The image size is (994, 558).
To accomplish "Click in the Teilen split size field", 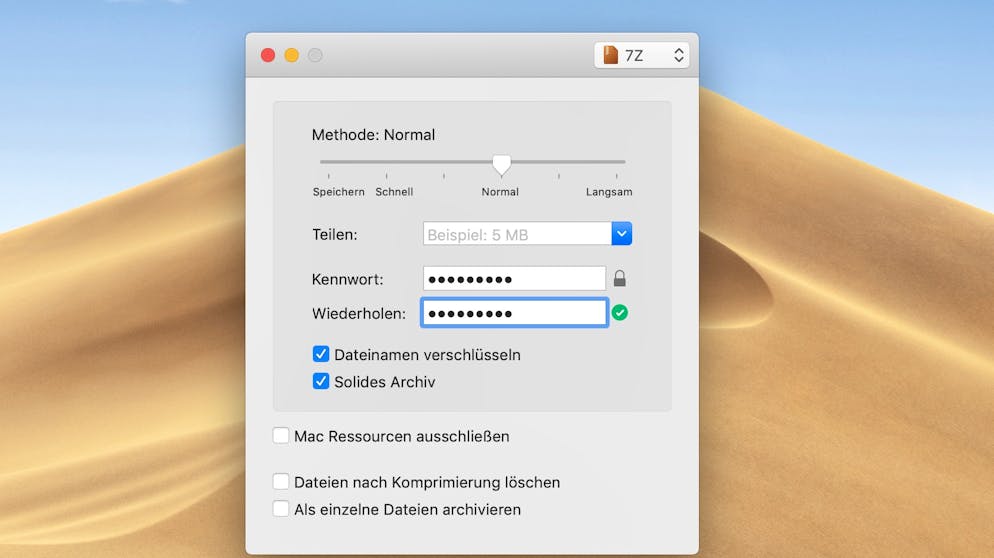I will coord(517,234).
